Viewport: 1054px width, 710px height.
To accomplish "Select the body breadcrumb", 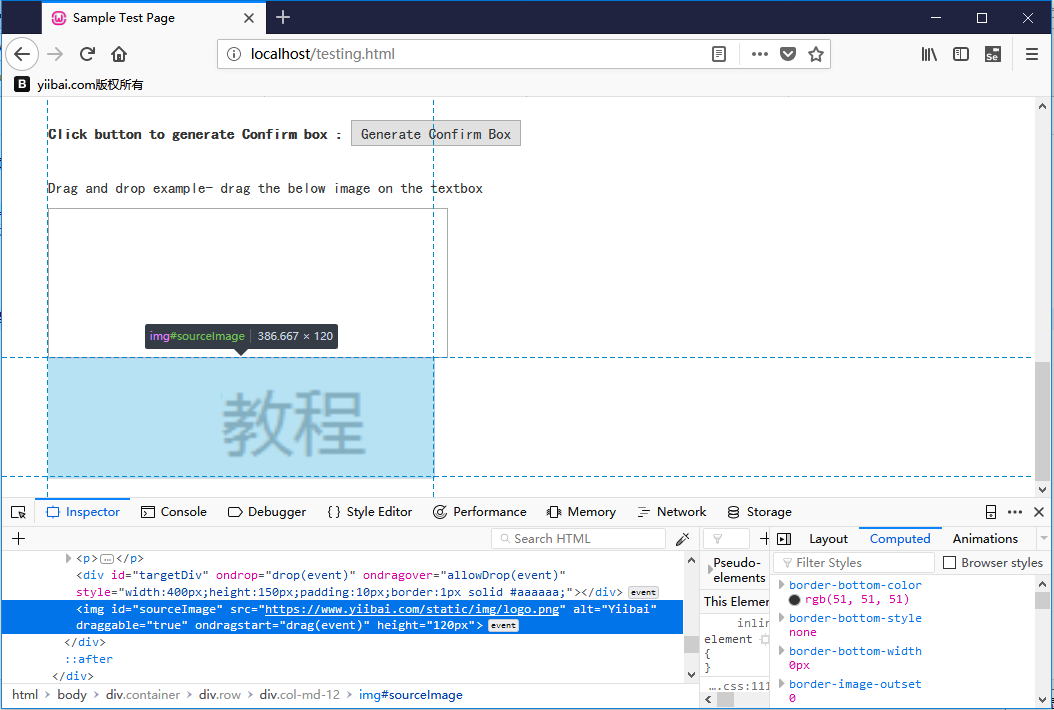I will (x=72, y=695).
